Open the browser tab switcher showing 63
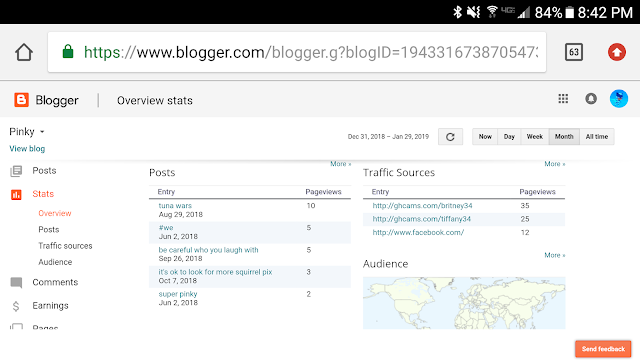Image resolution: width=640 pixels, height=360 pixels. (x=573, y=52)
